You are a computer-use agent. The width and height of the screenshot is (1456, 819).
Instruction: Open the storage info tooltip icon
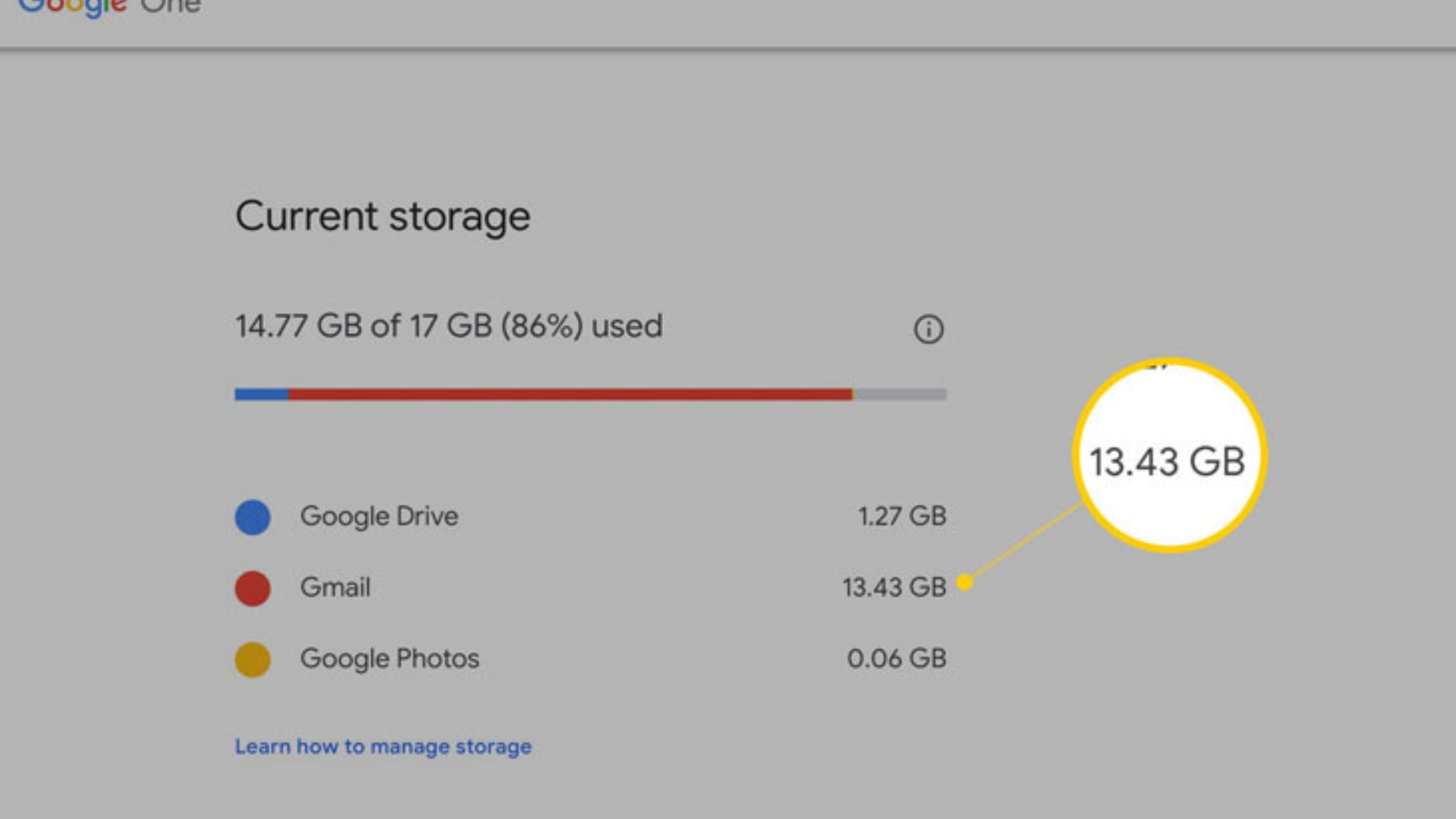(928, 328)
